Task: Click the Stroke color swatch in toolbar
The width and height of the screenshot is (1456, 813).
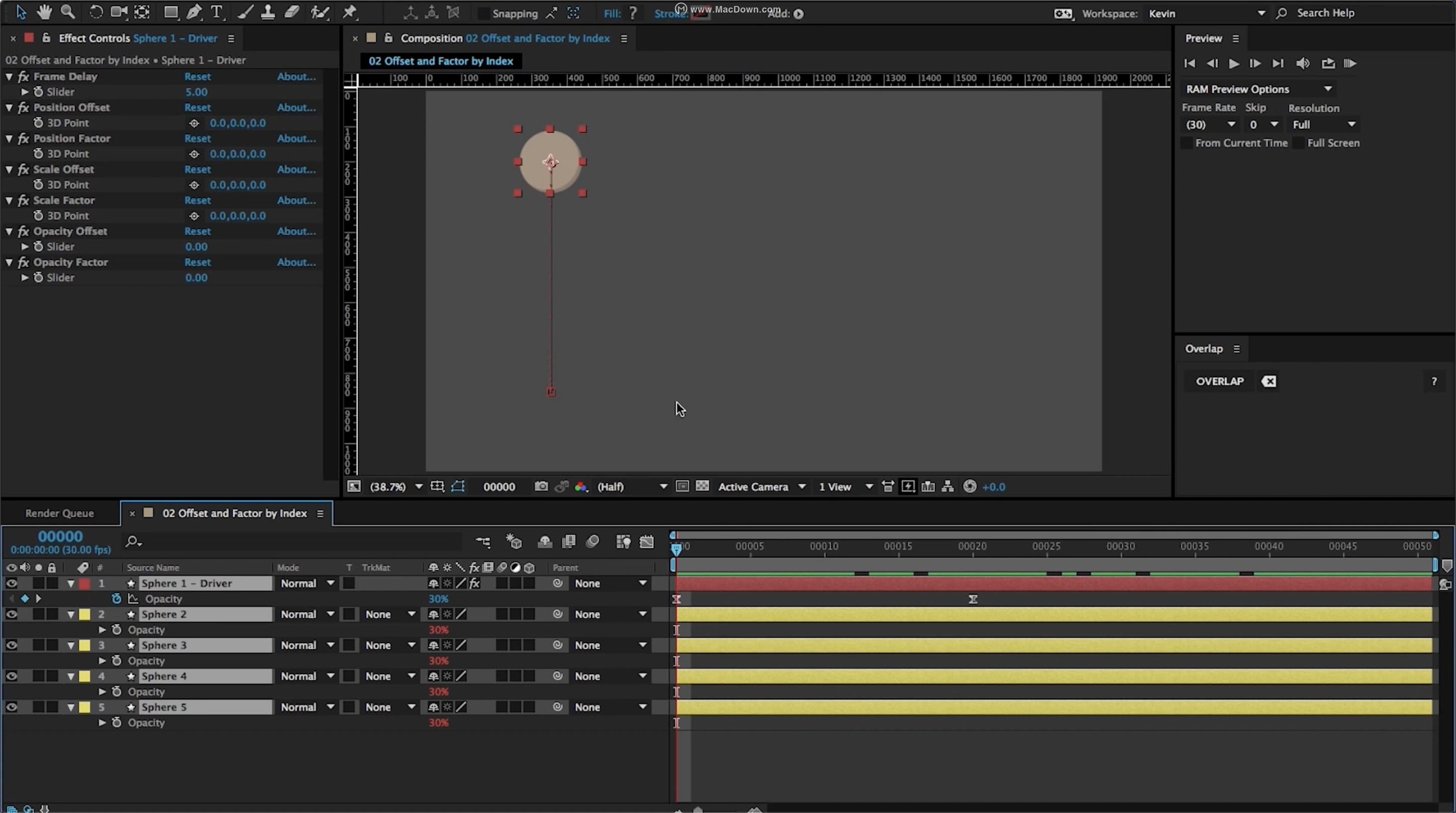Action: click(x=700, y=14)
